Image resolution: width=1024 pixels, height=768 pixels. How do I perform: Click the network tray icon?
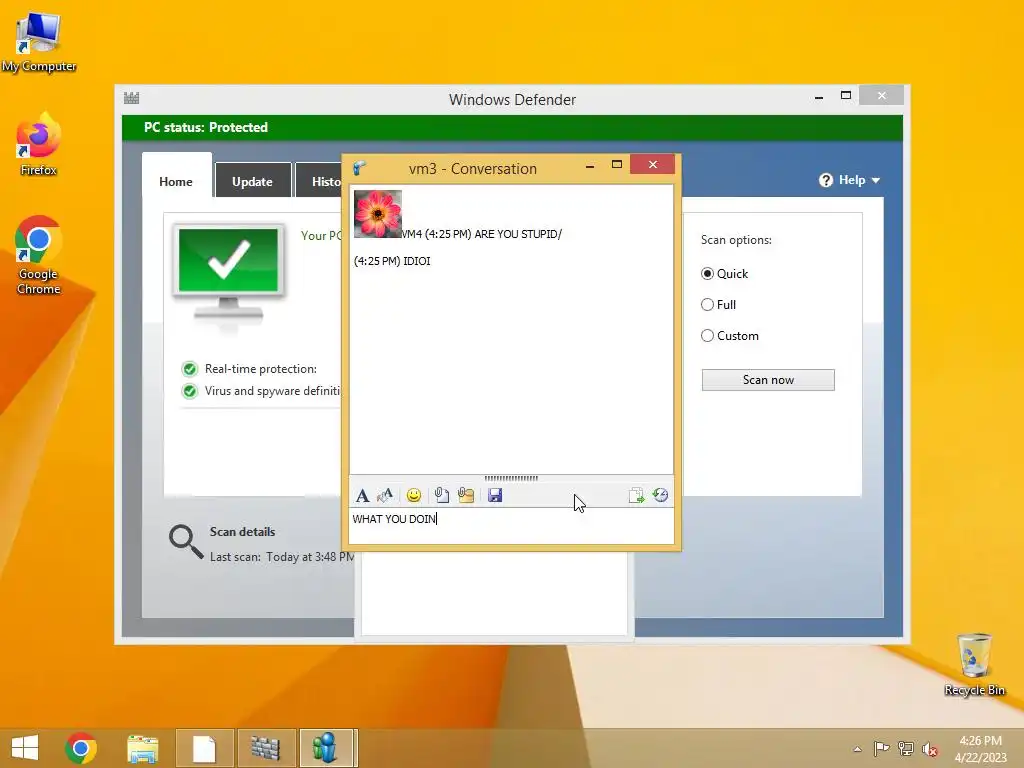tap(906, 748)
